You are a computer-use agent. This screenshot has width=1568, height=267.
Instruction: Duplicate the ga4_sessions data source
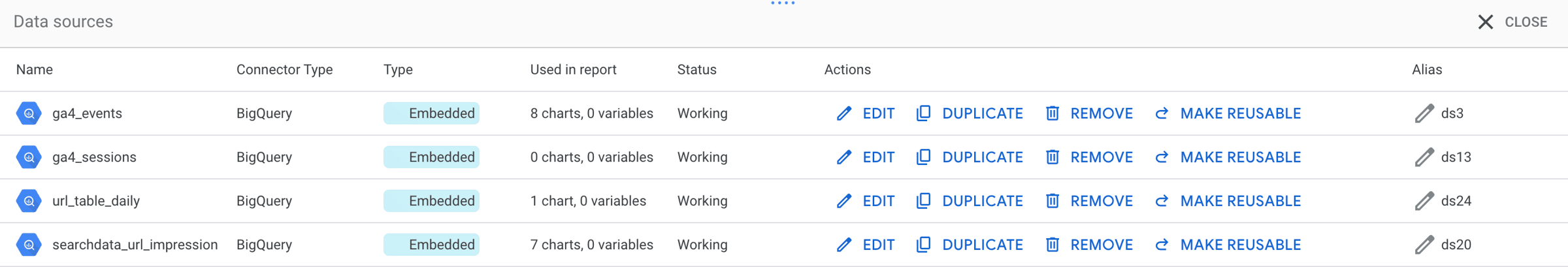[970, 157]
